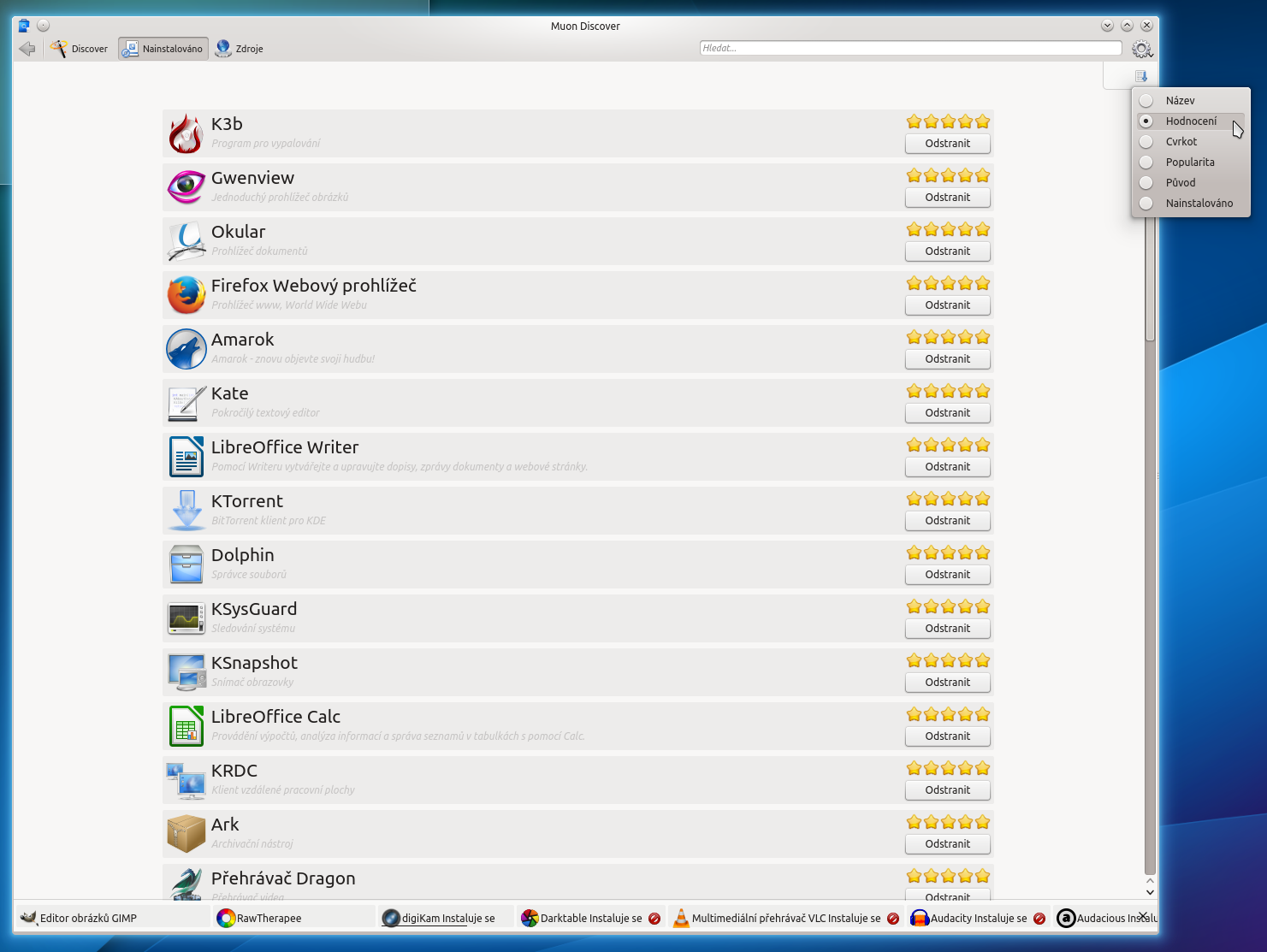Switch to the Nainstalováno tab
Image resolution: width=1267 pixels, height=952 pixels.
pos(163,49)
